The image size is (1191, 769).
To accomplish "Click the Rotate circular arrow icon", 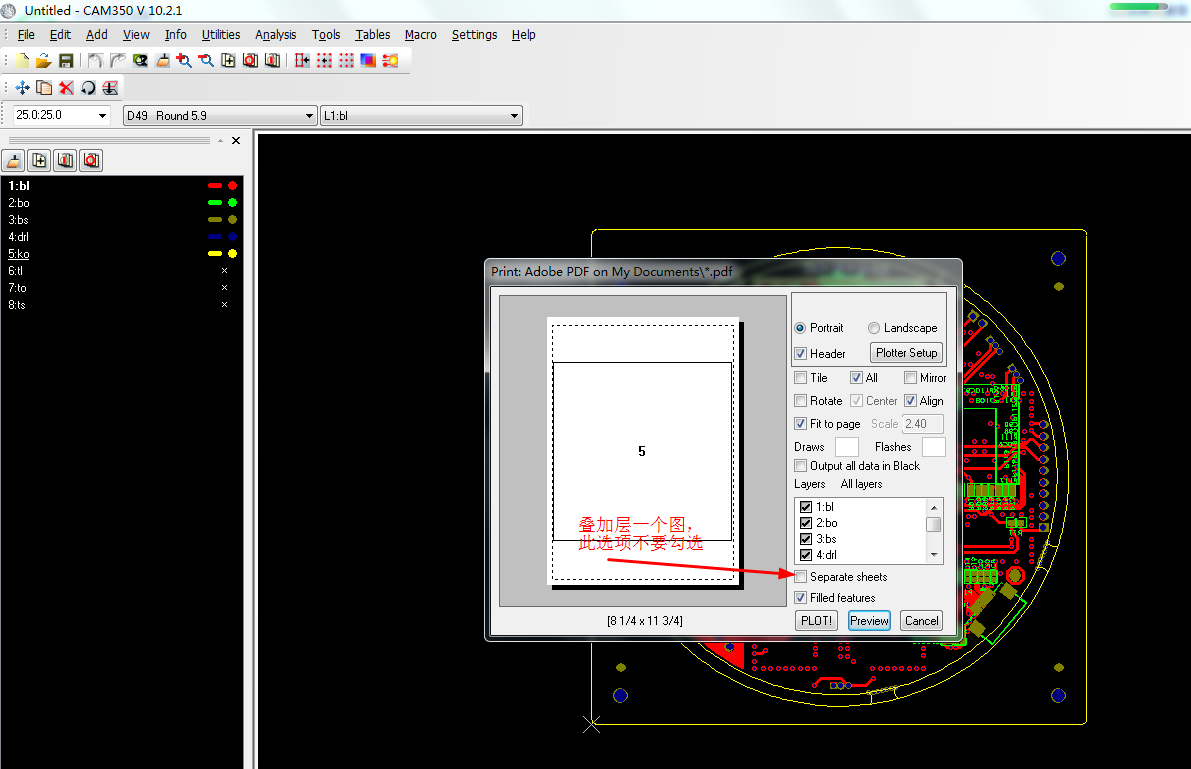I will (x=88, y=88).
